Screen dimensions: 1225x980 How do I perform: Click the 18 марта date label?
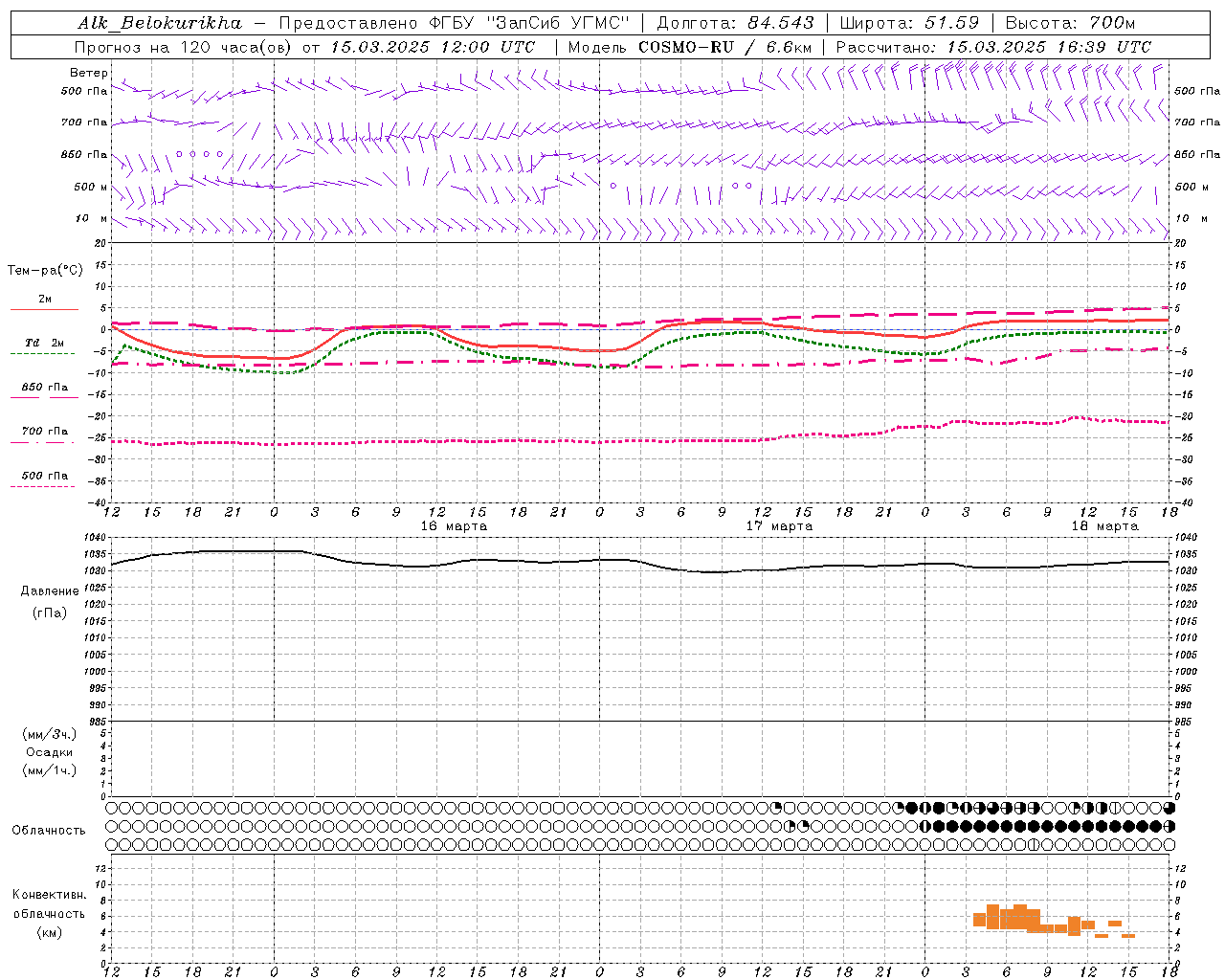(1104, 526)
